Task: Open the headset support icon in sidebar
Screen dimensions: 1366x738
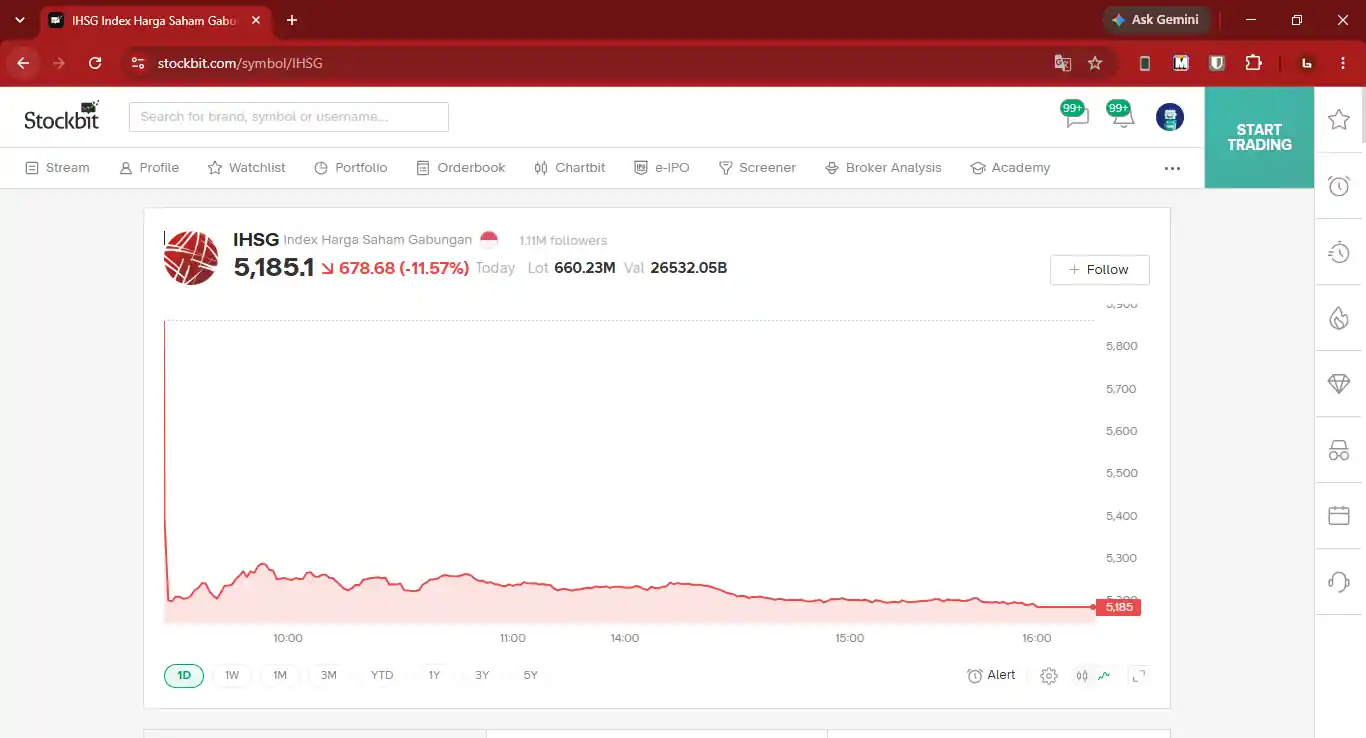Action: [1339, 582]
